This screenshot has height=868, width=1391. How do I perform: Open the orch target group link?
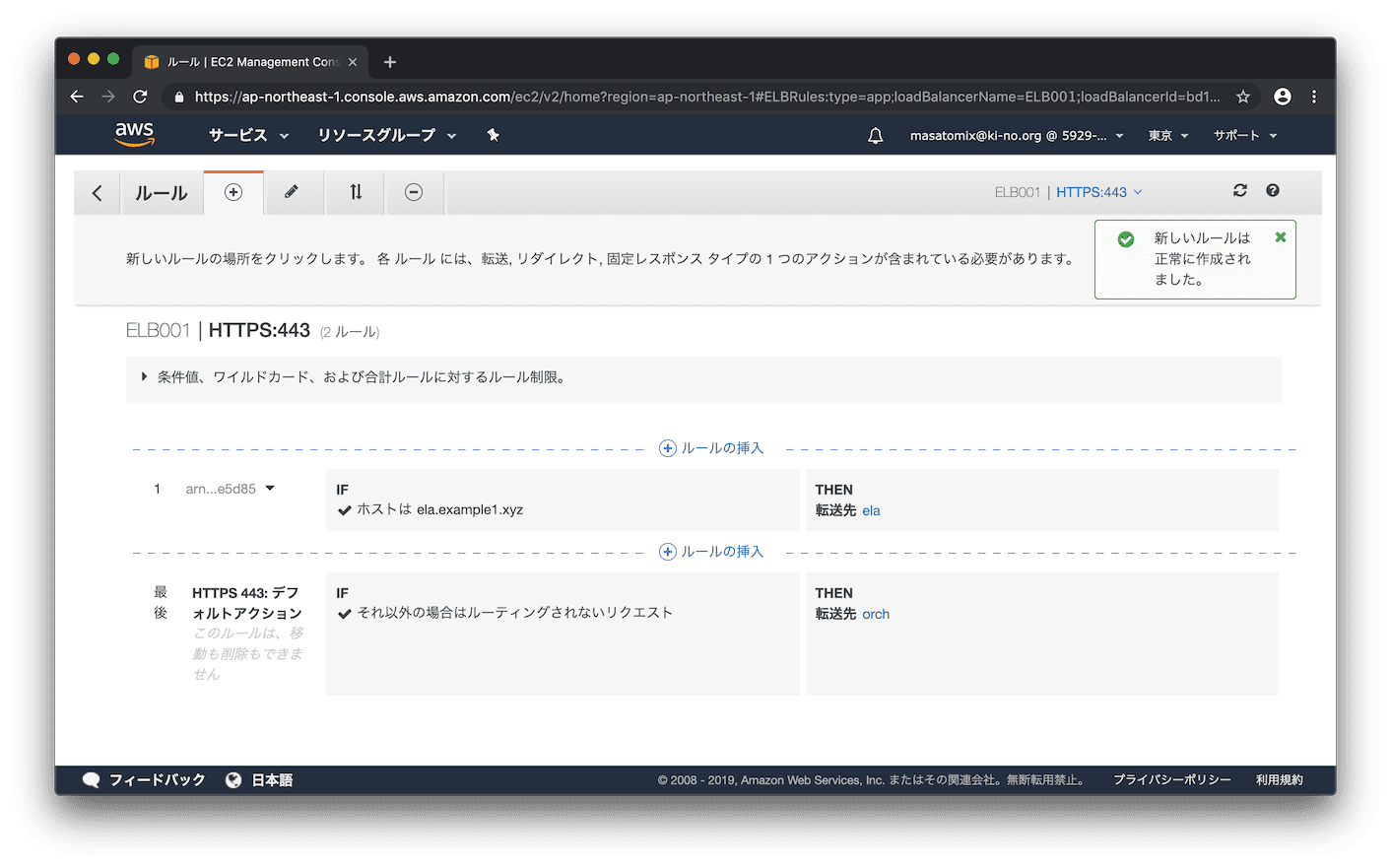point(876,614)
